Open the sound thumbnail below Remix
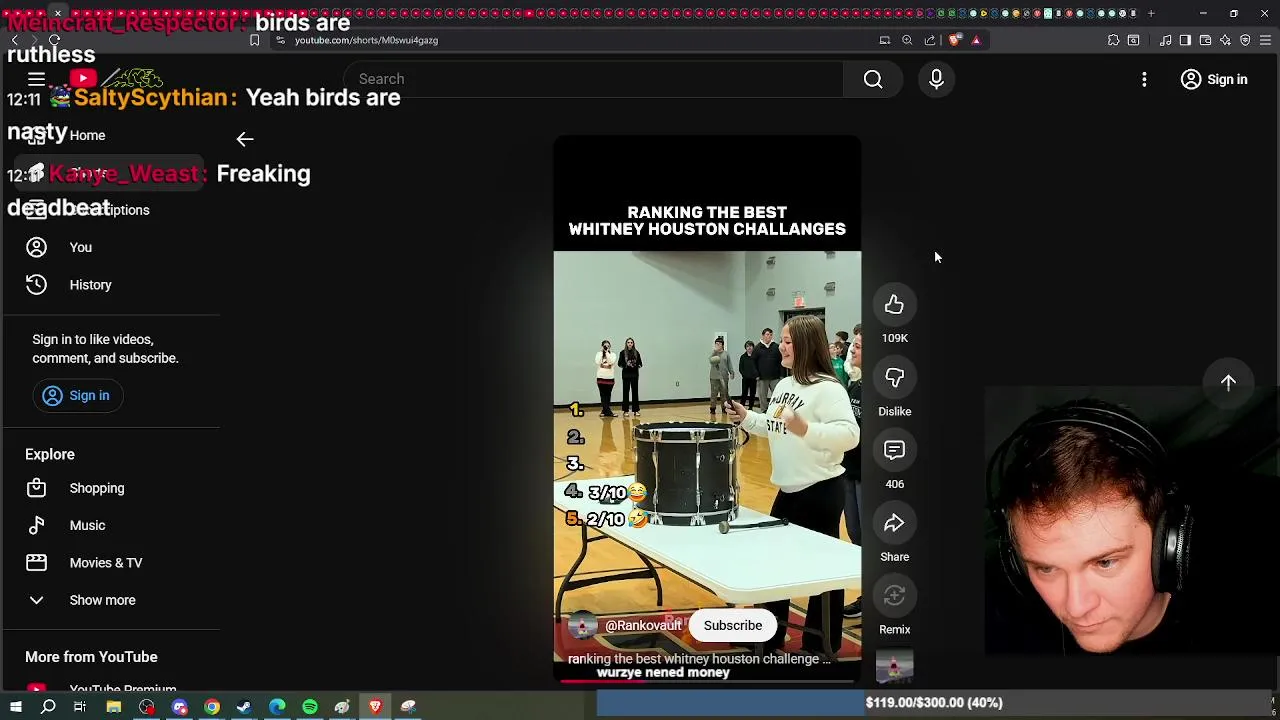The image size is (1280, 720). [894, 667]
